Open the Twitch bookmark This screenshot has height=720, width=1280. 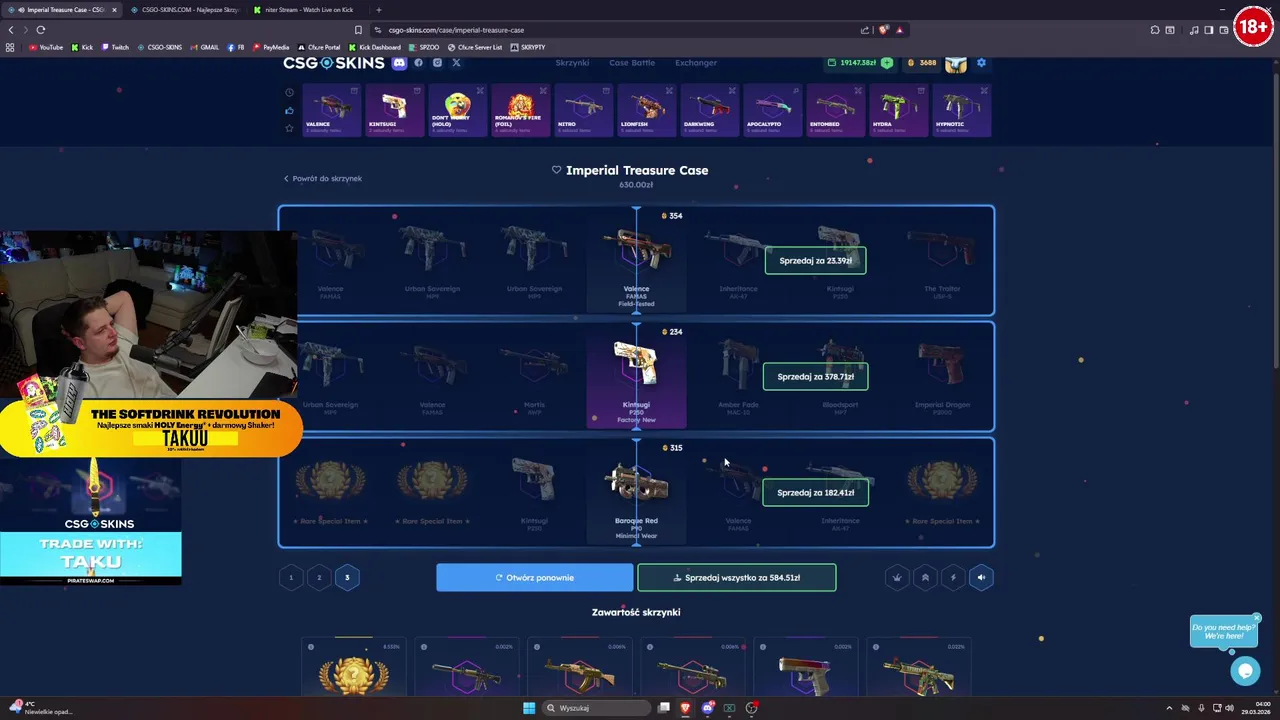coord(115,47)
